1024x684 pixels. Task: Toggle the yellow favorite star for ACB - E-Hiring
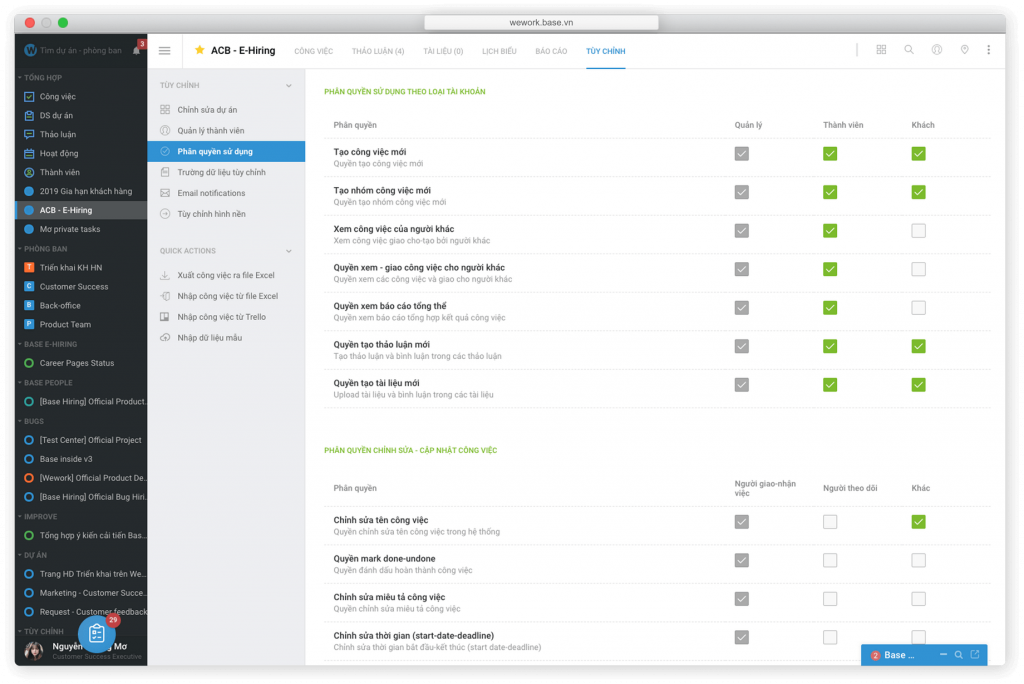tap(199, 50)
